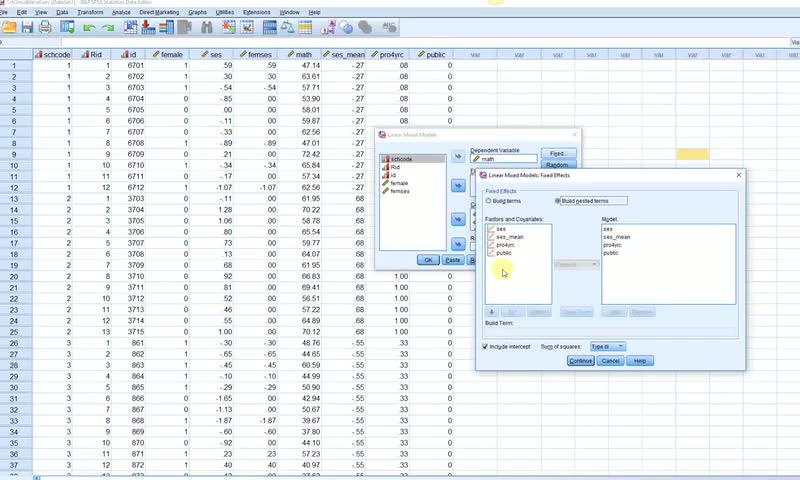Select femses in the Linear Mixed Models variable list
Screen dimensions: 800x480
(400, 191)
